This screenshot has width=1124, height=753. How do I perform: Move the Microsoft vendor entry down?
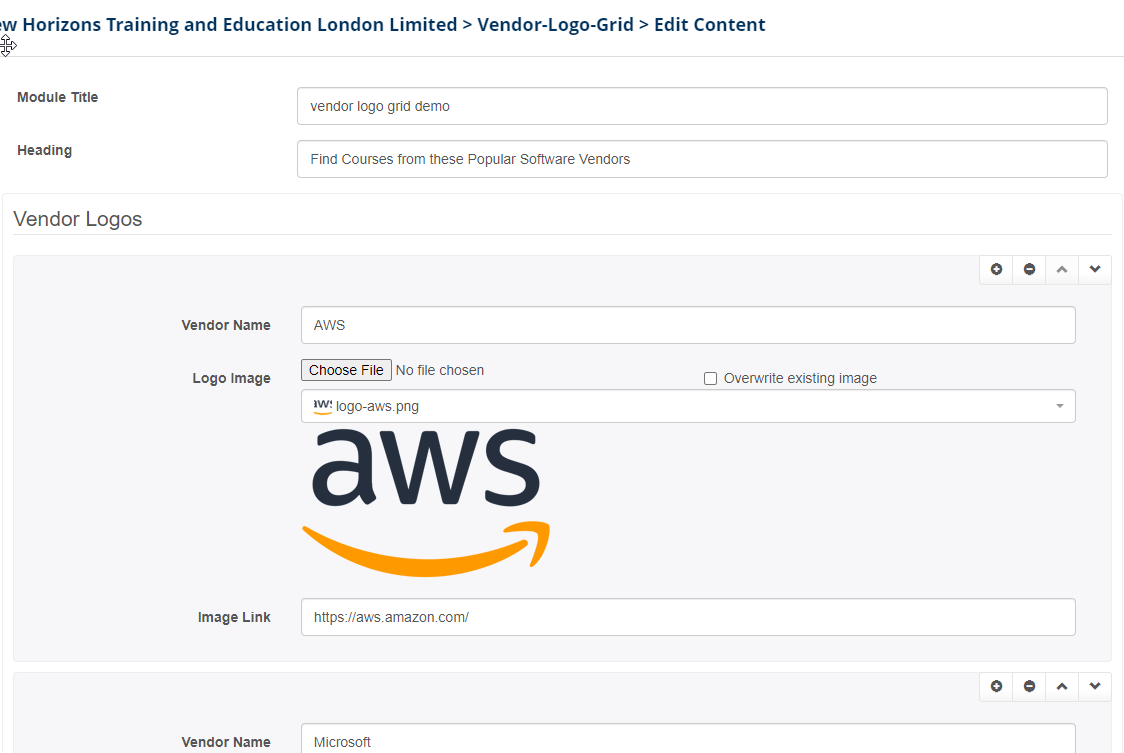click(x=1095, y=687)
